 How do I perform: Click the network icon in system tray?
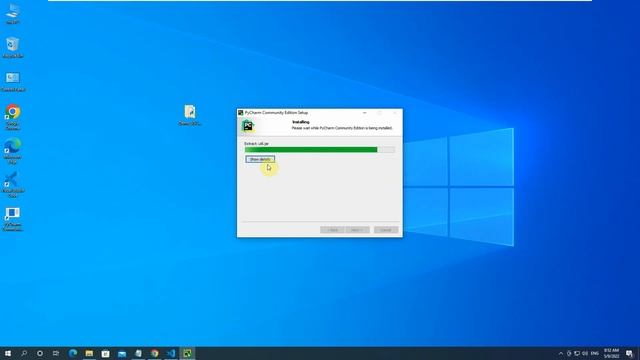[577, 353]
